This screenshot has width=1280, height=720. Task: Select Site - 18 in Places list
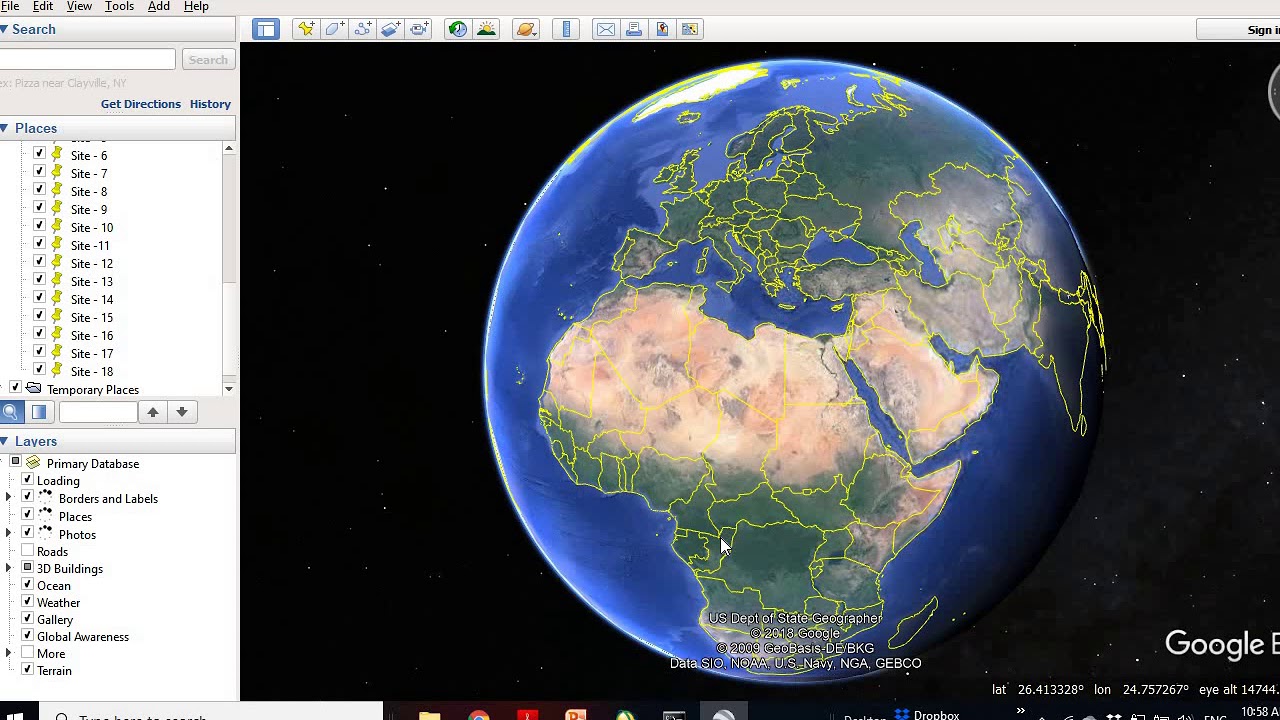tap(92, 371)
